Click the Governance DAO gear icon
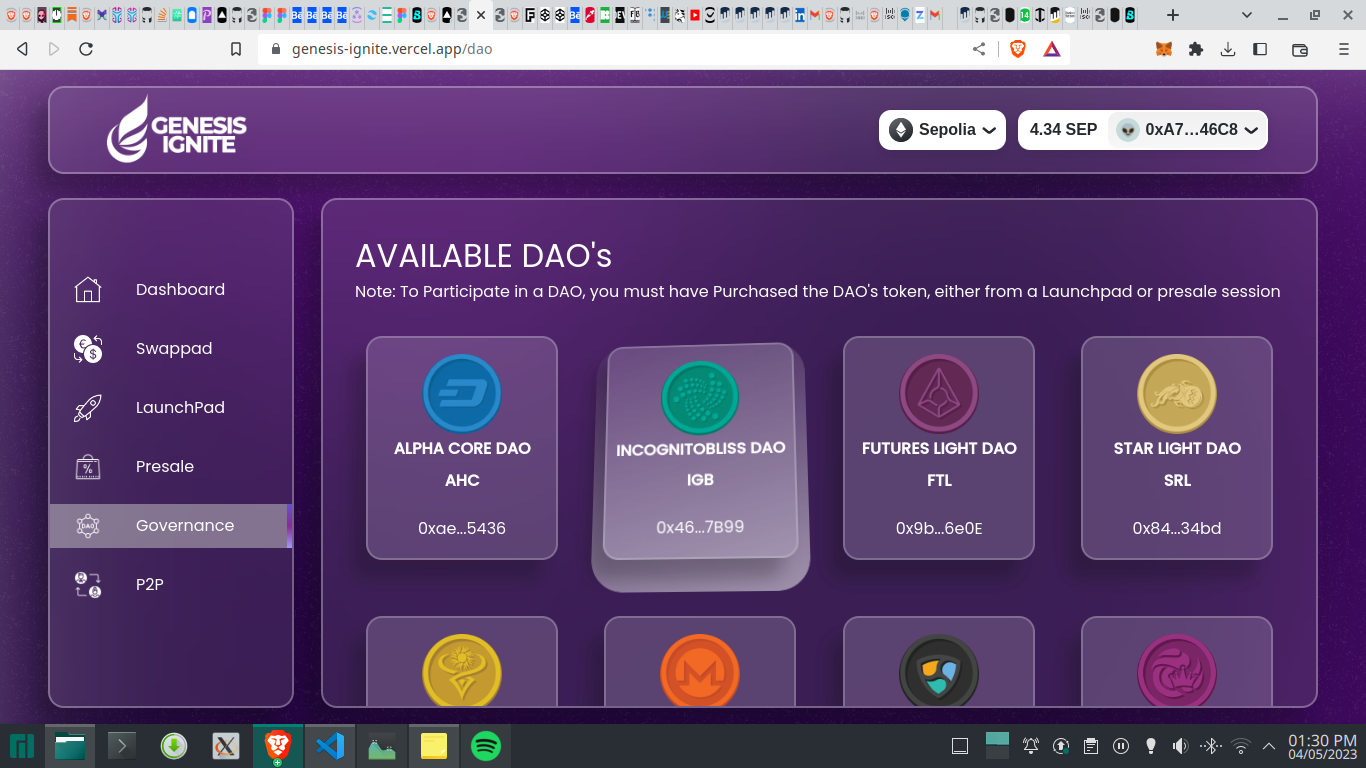 [88, 526]
